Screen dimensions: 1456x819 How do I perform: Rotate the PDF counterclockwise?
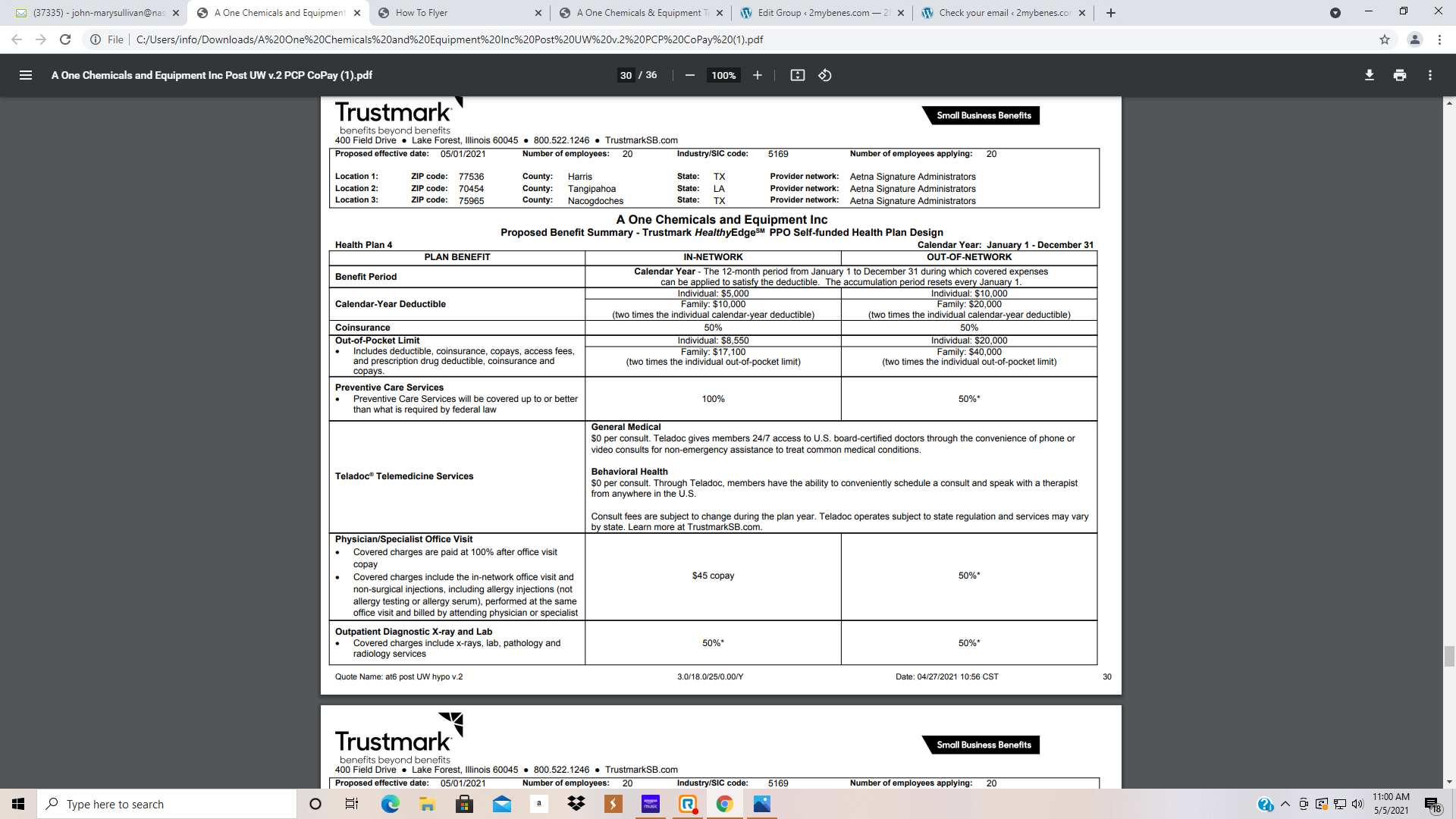tap(825, 75)
